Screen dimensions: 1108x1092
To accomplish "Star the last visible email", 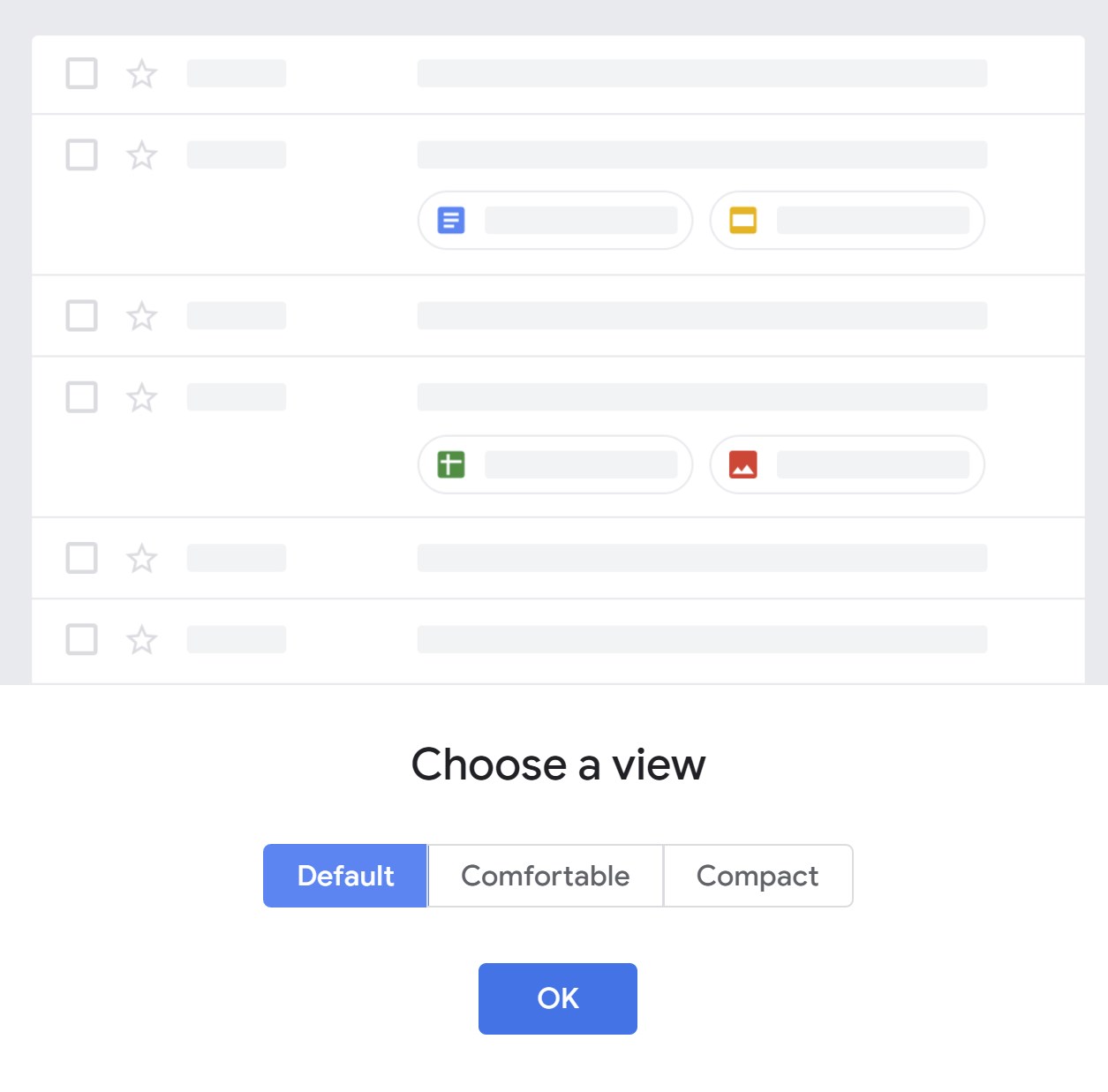I will (x=141, y=640).
